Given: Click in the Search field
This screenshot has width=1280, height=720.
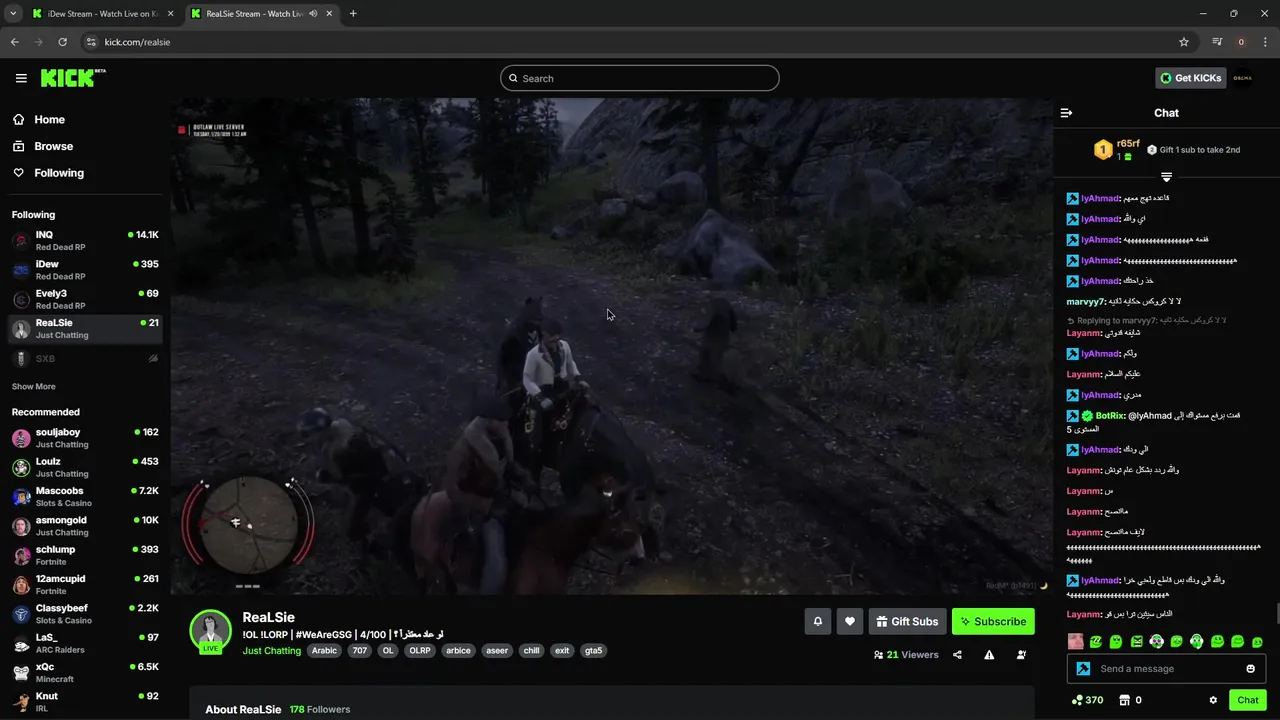Looking at the screenshot, I should click(x=640, y=78).
